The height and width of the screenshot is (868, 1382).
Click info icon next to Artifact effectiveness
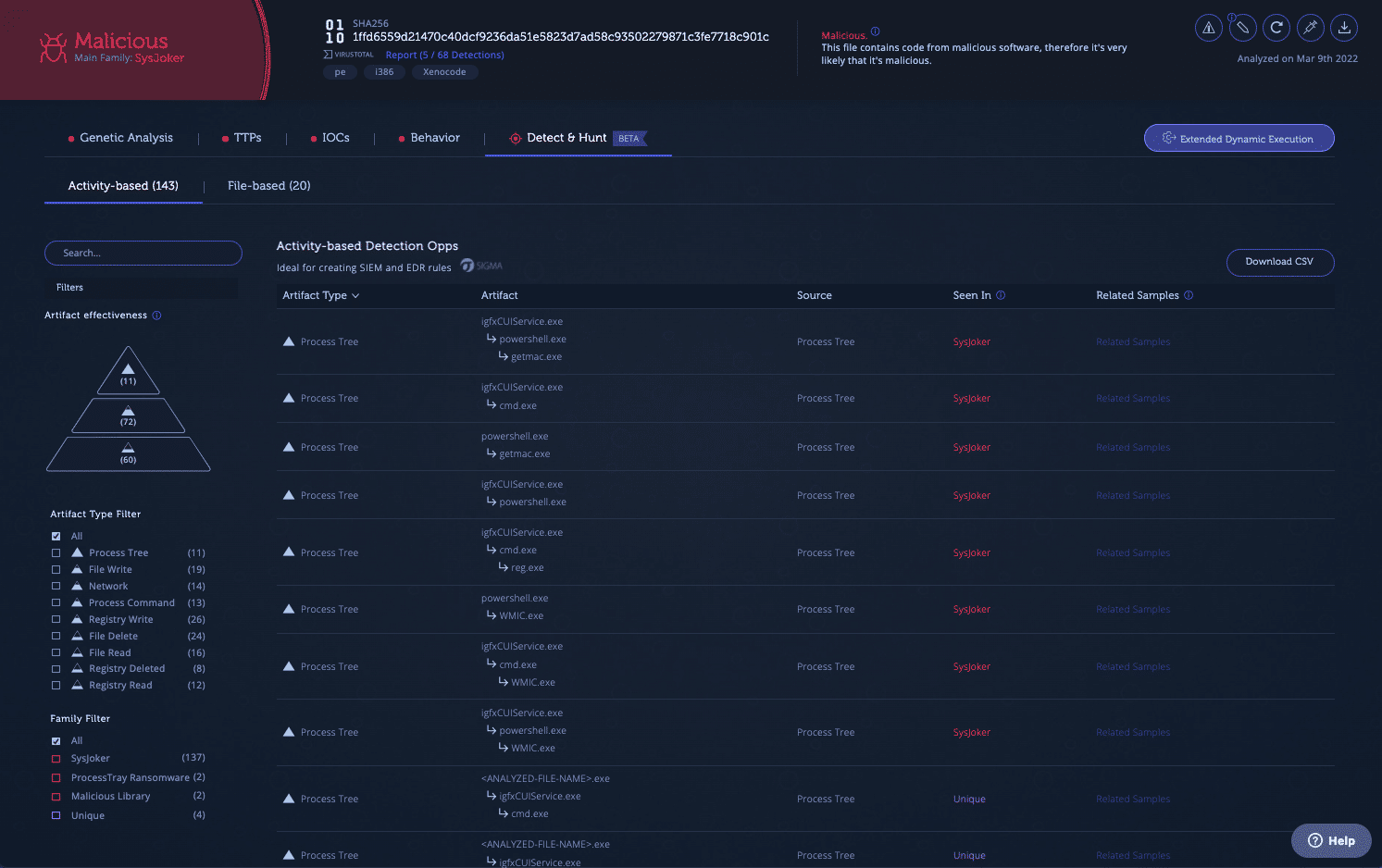pos(156,316)
